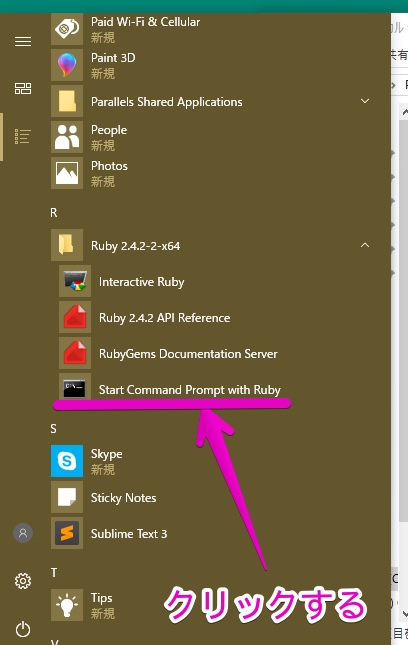Screen dimensions: 408x645
Task: Launch the Skype icon
Action: coord(67,461)
